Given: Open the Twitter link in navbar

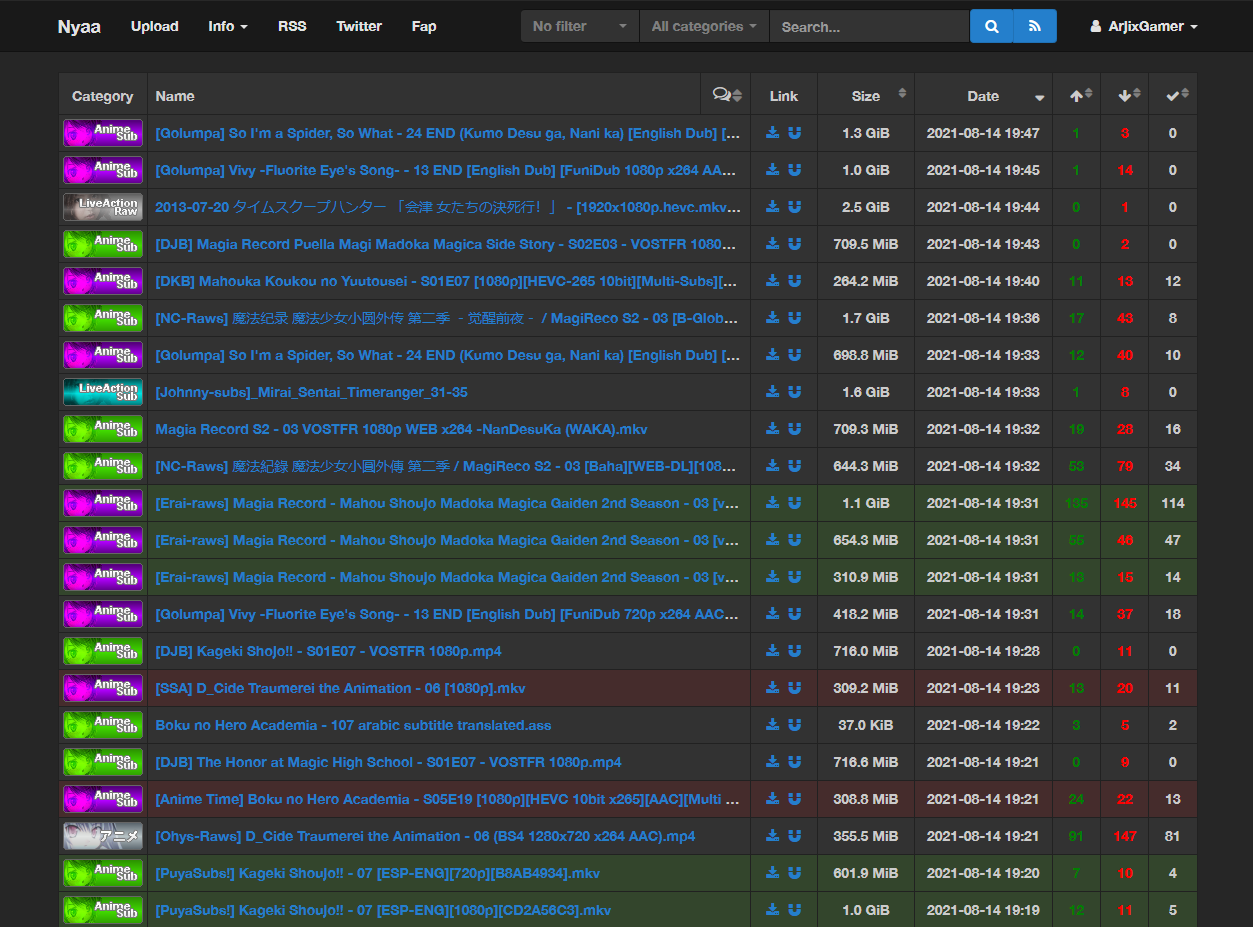Looking at the screenshot, I should (x=359, y=26).
